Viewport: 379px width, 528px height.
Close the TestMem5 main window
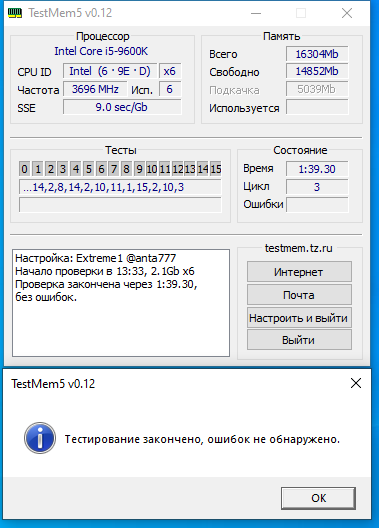coord(347,13)
